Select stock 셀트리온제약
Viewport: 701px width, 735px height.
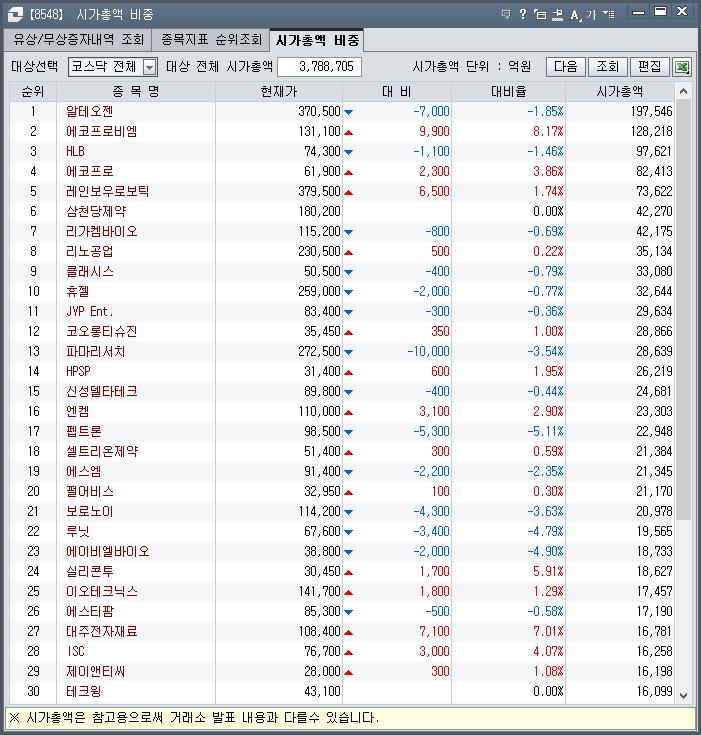(x=102, y=451)
